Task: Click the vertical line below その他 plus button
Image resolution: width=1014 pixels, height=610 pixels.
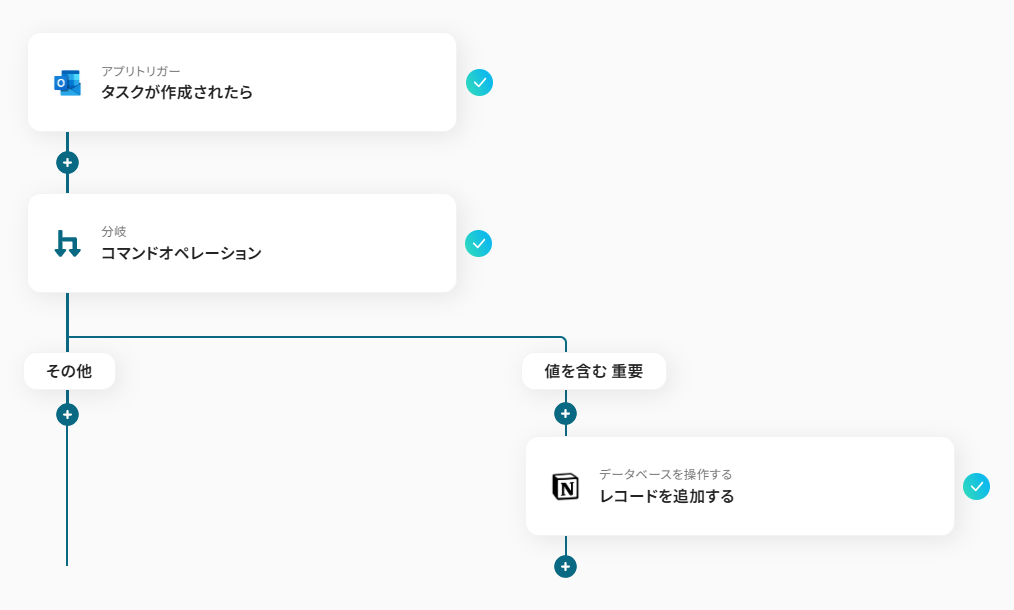Action: (67, 496)
